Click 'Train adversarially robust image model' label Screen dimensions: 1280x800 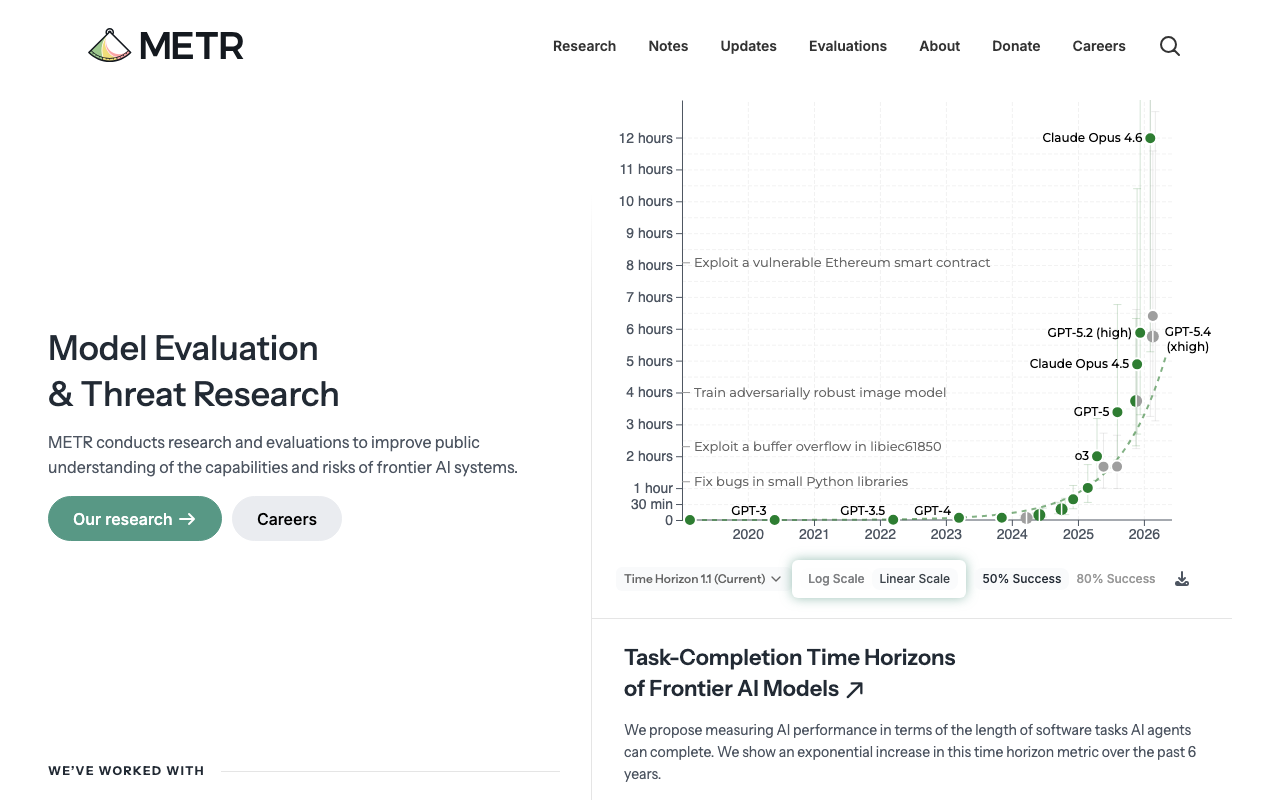[820, 393]
